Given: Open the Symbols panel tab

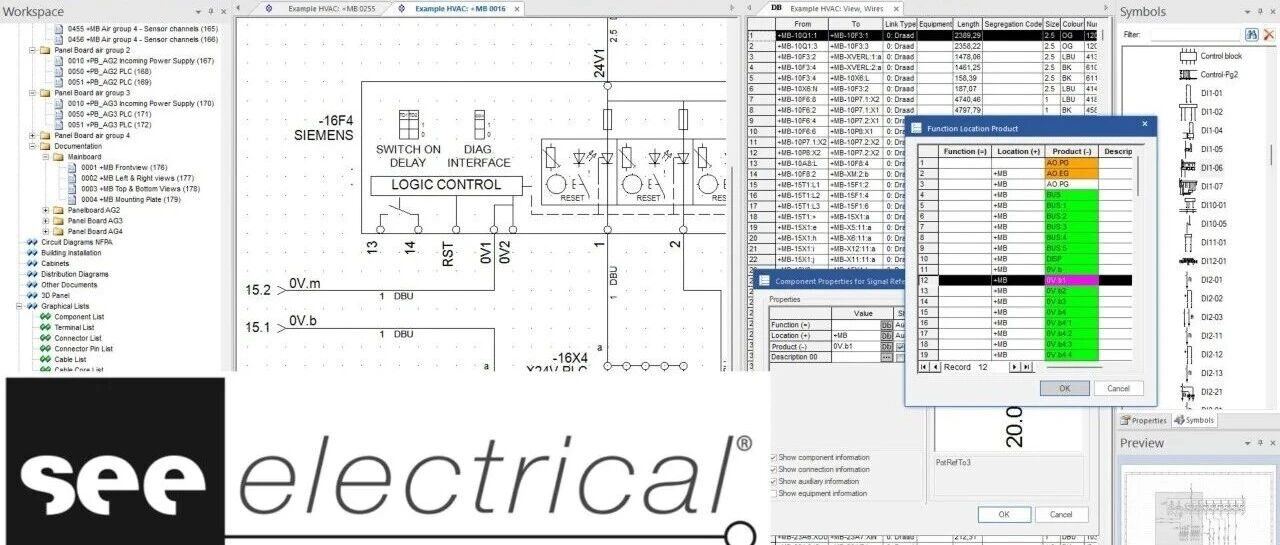Looking at the screenshot, I should [1194, 420].
